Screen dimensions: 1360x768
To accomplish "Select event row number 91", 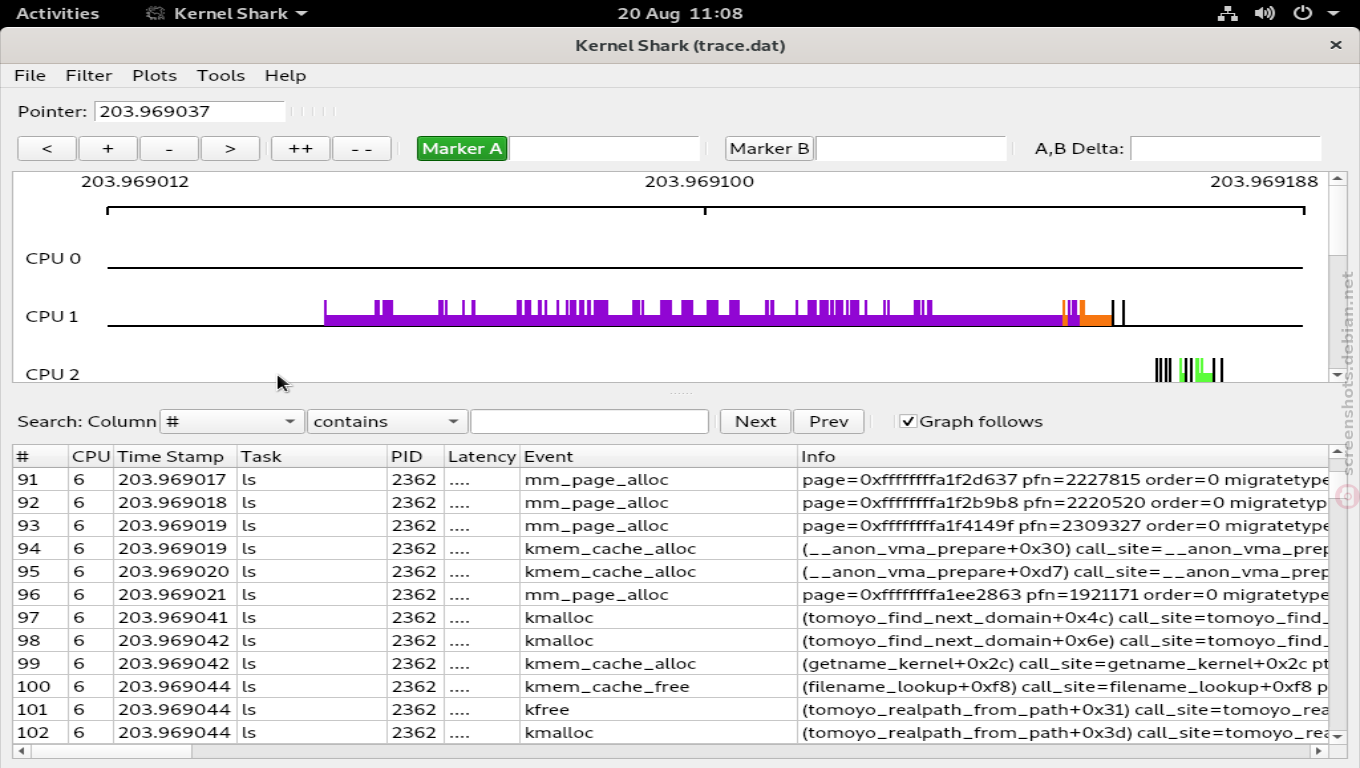I will pyautogui.click(x=670, y=480).
